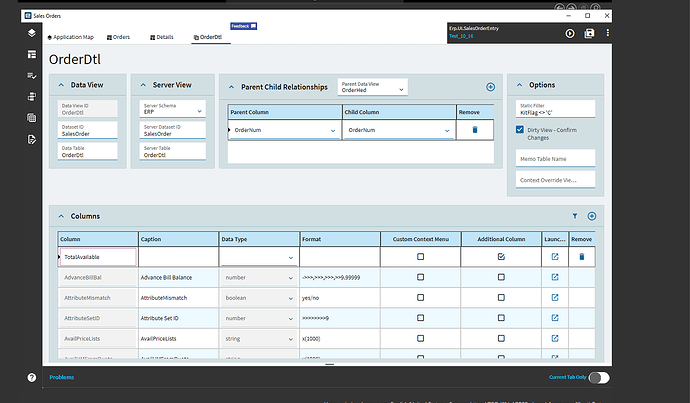Click the yes/no format cell
This screenshot has width=690, height=403.
(x=340, y=298)
